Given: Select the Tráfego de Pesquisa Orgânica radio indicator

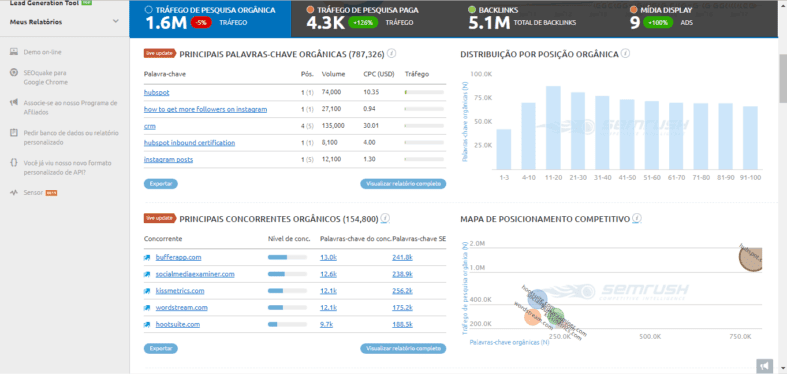Looking at the screenshot, I should (148, 10).
